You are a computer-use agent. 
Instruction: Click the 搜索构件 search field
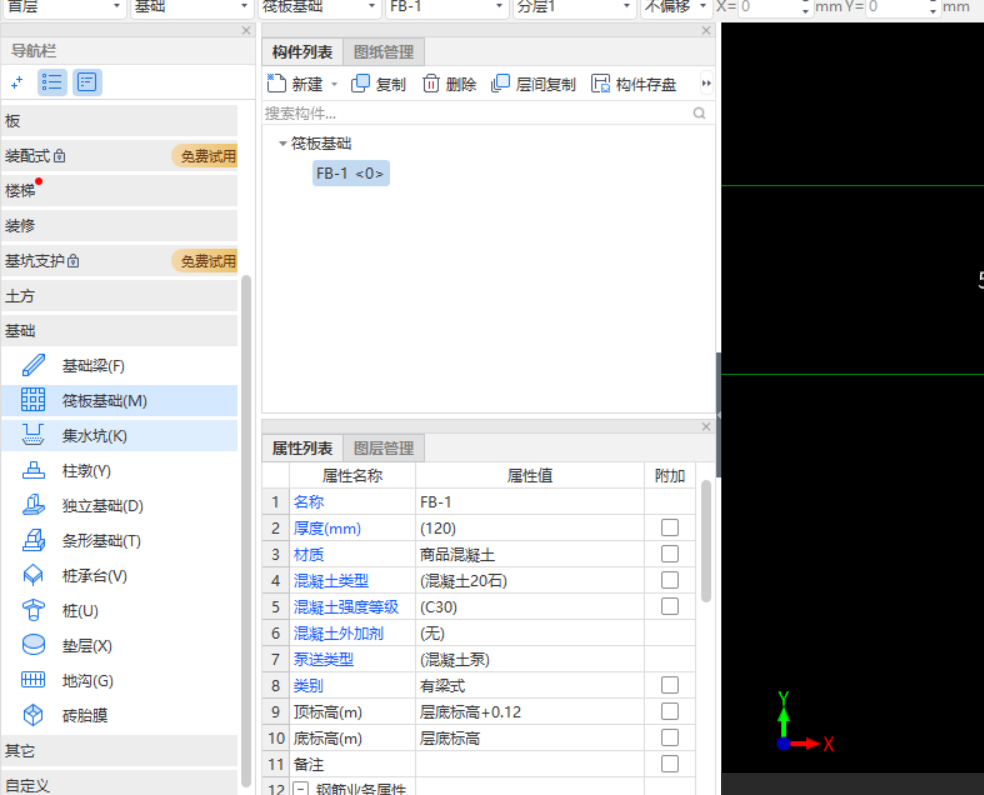click(477, 114)
